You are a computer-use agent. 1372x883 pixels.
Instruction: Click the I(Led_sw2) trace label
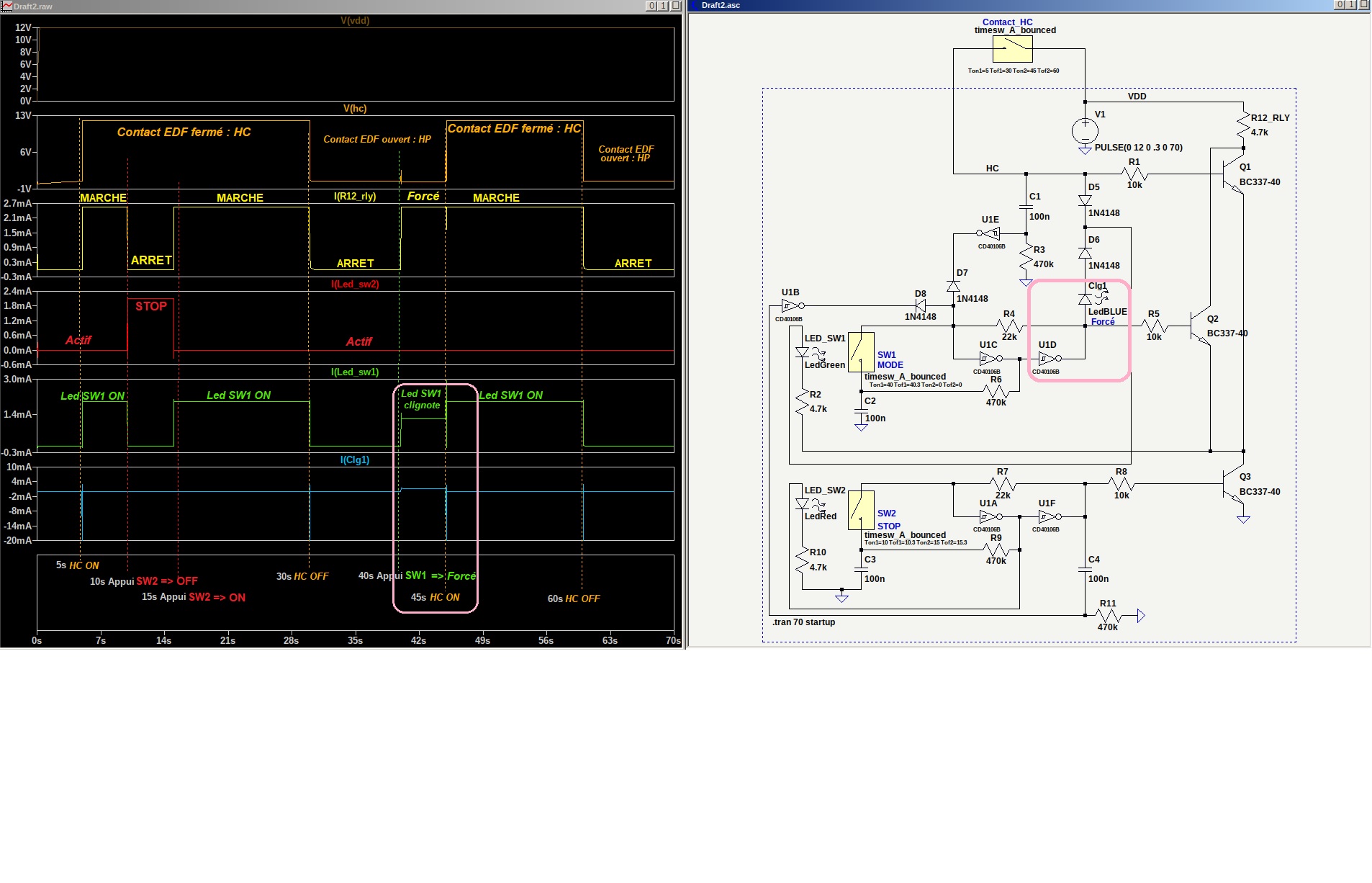(355, 284)
